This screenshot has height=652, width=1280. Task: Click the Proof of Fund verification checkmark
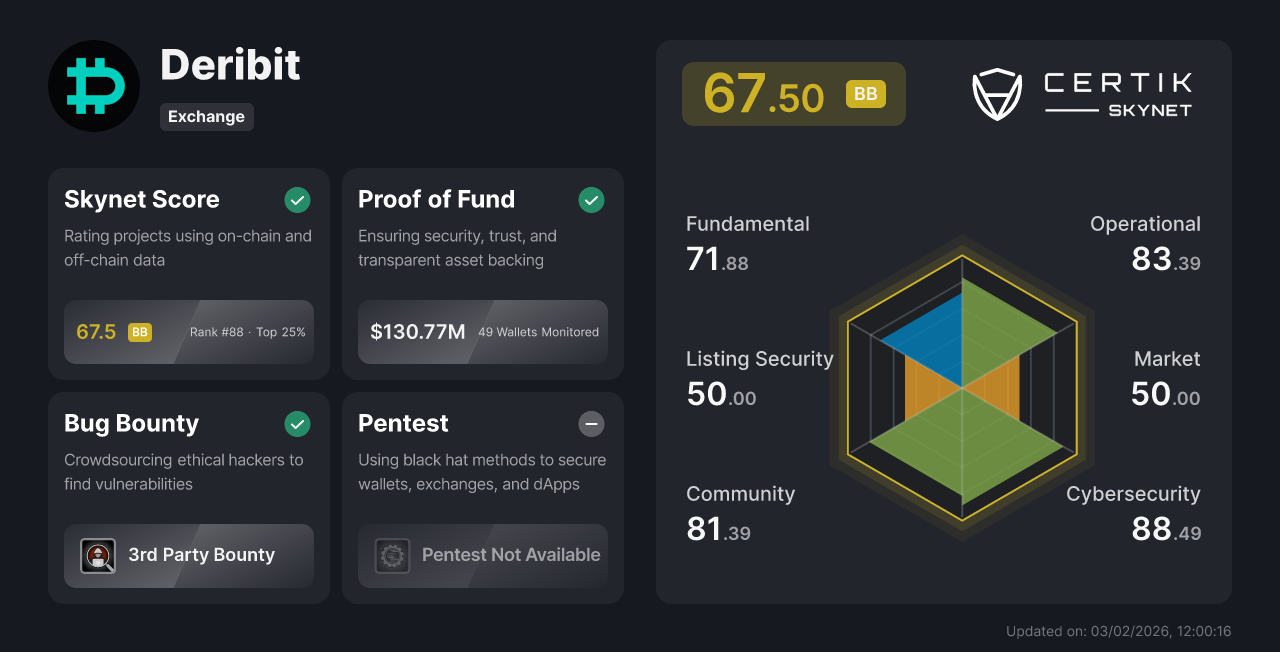[591, 200]
